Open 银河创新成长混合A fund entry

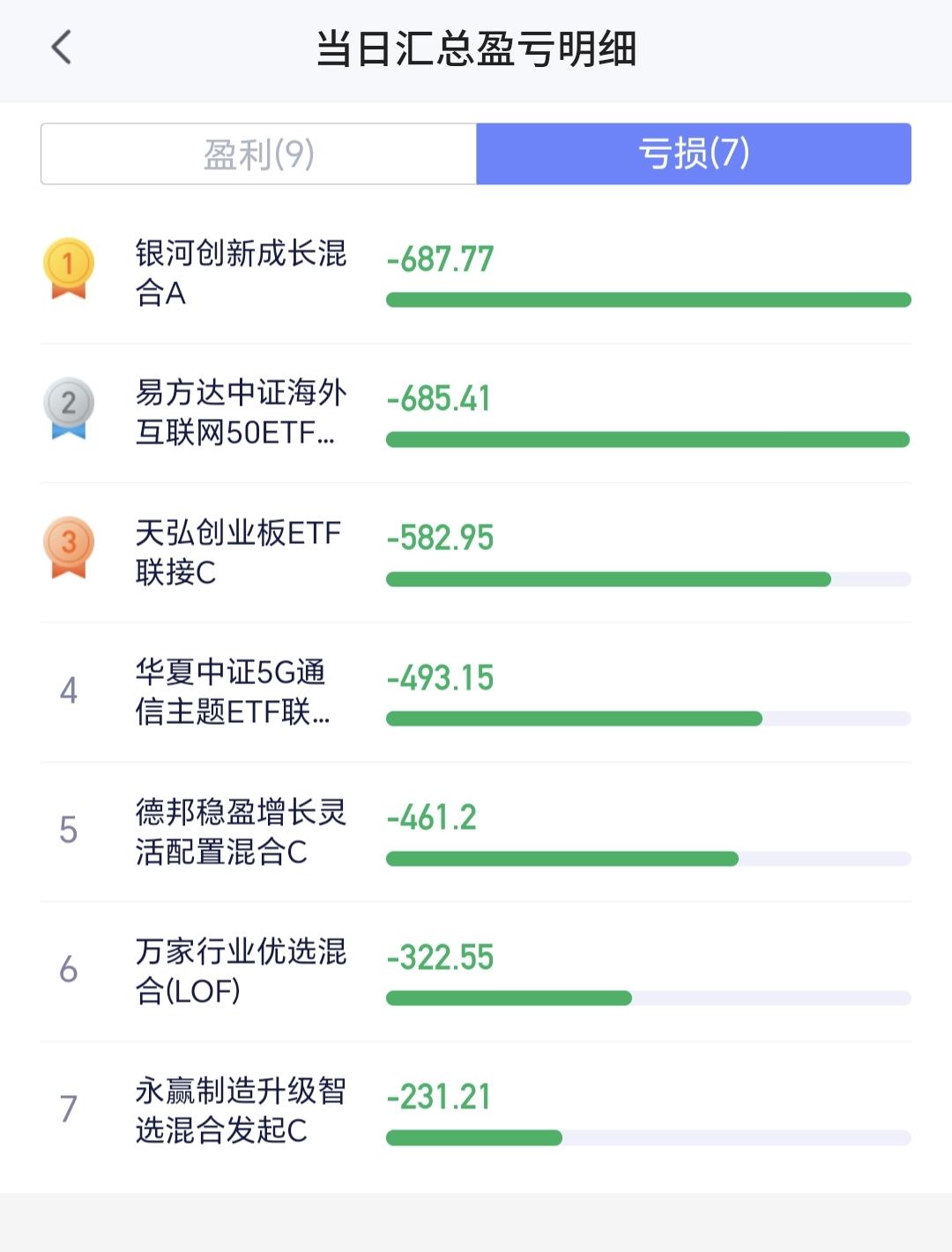point(476,273)
